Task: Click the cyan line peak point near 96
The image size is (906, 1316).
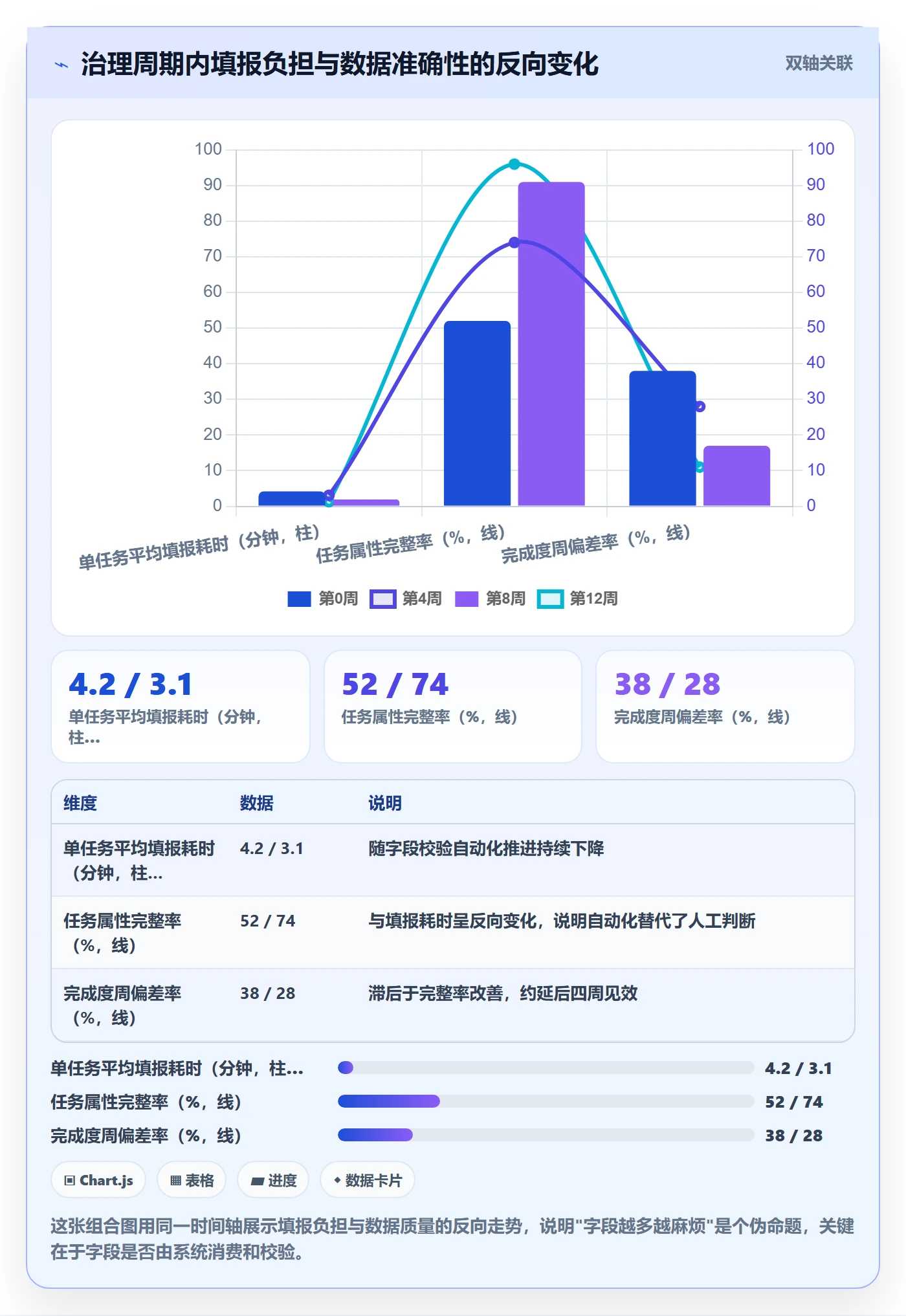Action: 514,164
